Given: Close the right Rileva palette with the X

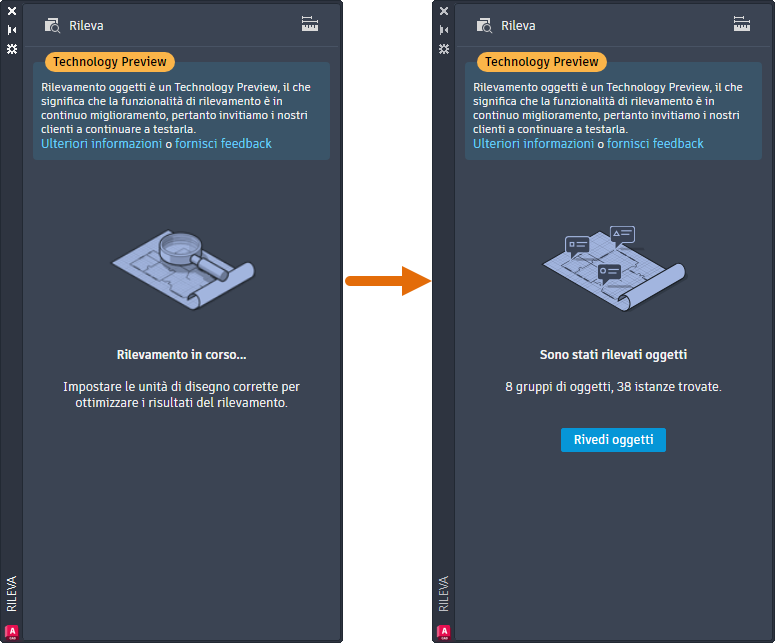Looking at the screenshot, I should coord(444,12).
